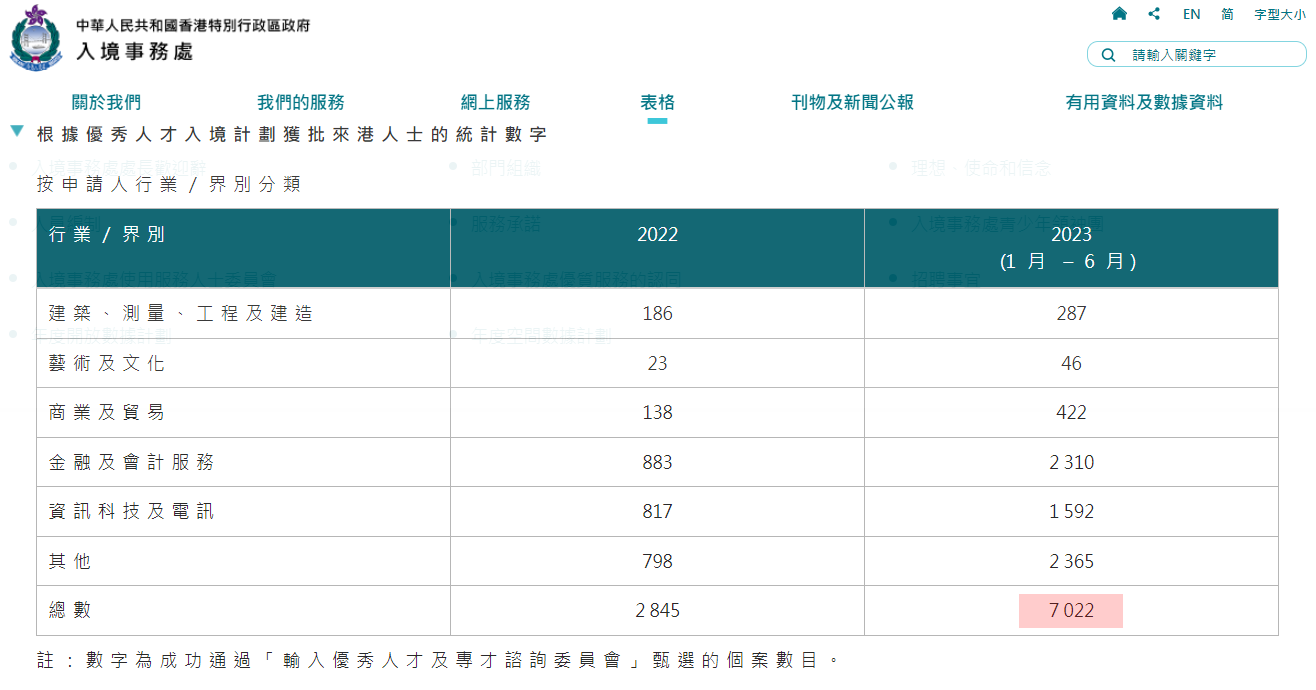1316x690 pixels.
Task: Click the Immigration Department emblem logo
Action: (35, 37)
